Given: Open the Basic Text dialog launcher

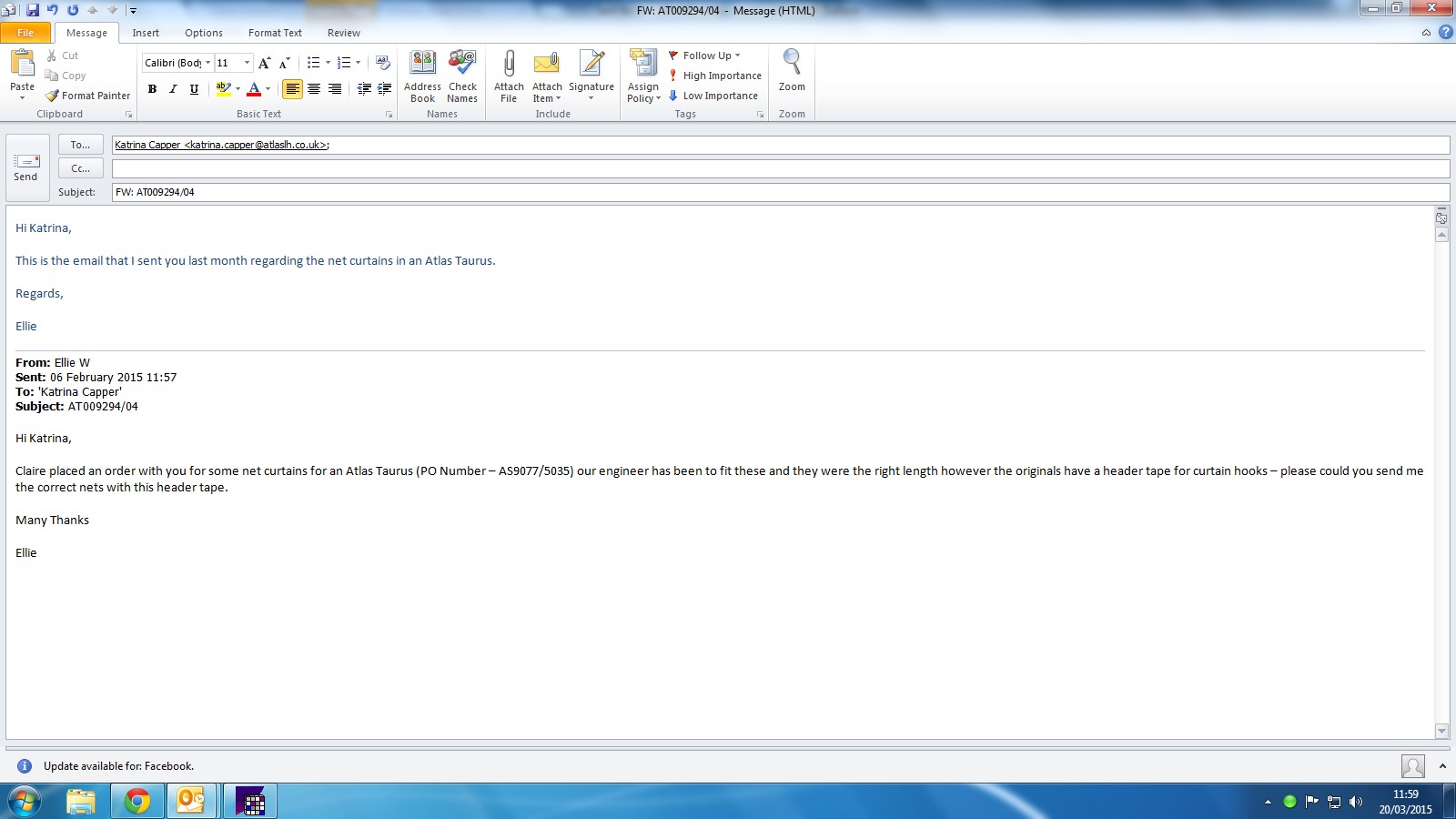Looking at the screenshot, I should 389,115.
